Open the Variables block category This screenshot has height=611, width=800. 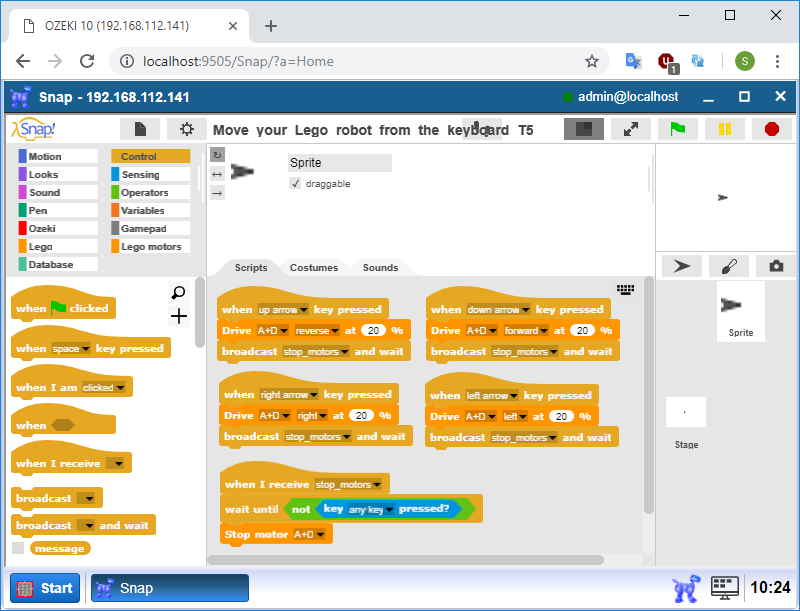151,210
